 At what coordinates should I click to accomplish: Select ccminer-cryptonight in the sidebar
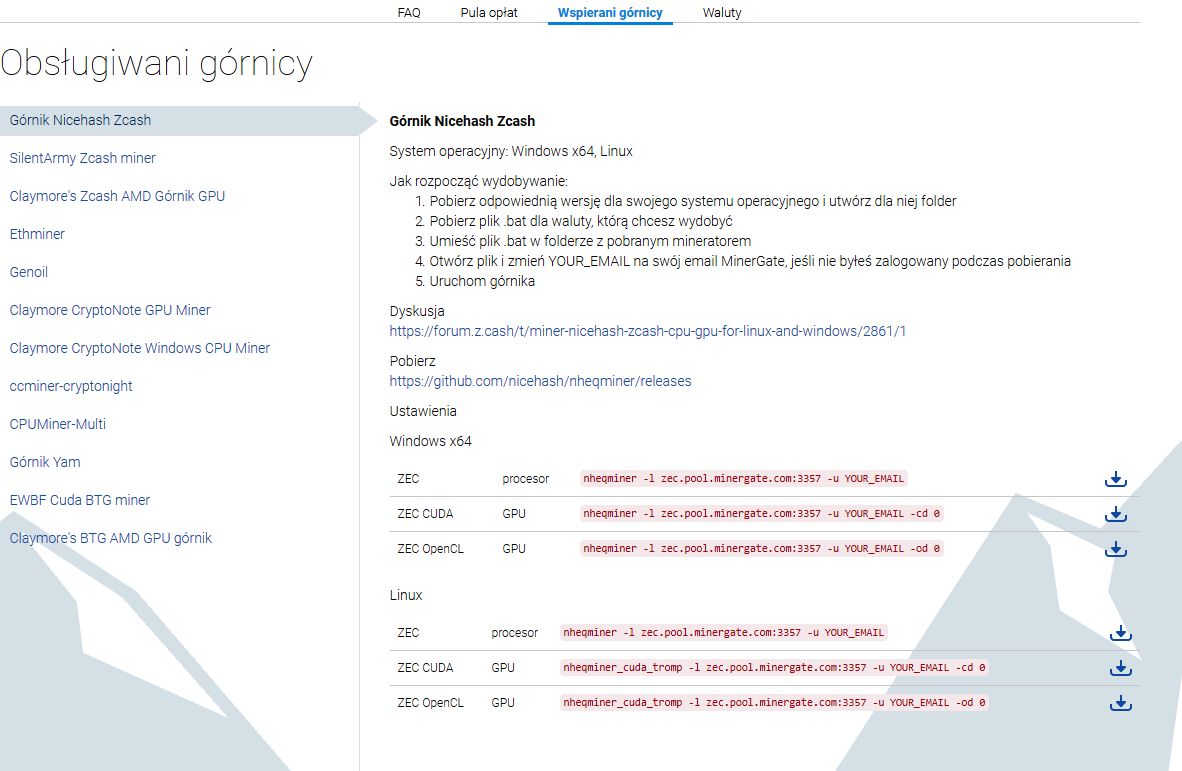(71, 386)
